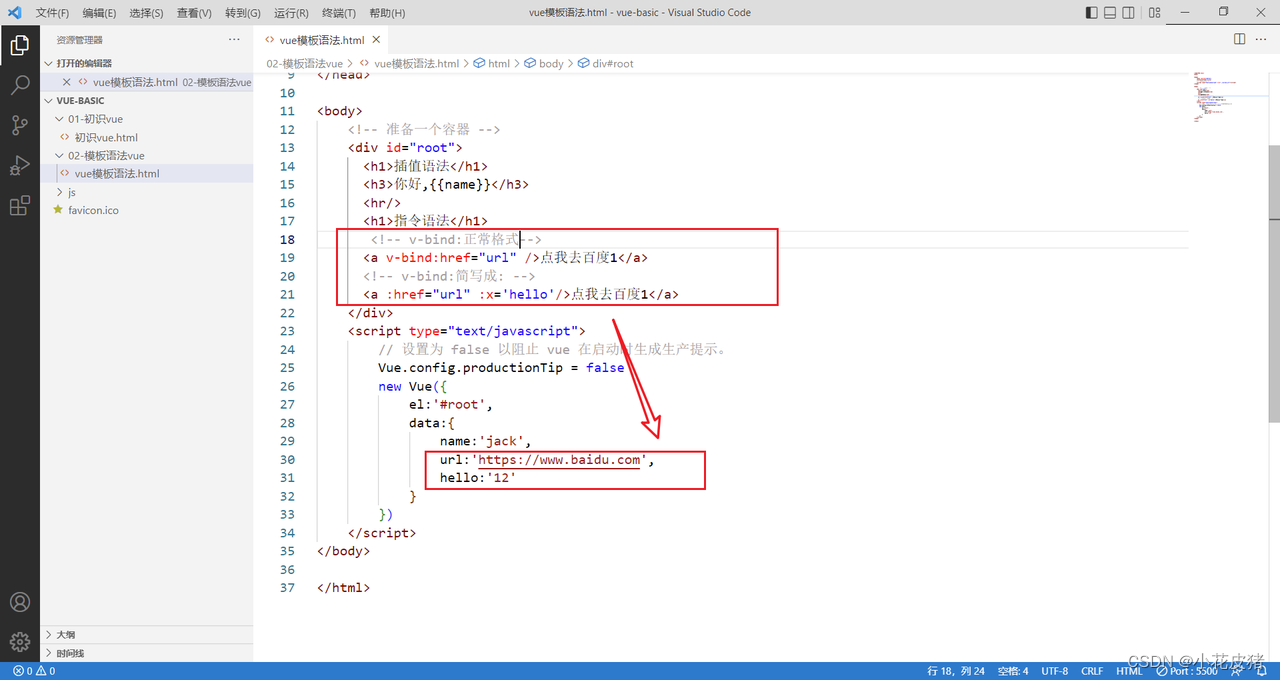Click the name:'jack' code line
This screenshot has height=680, width=1280.
coord(486,441)
